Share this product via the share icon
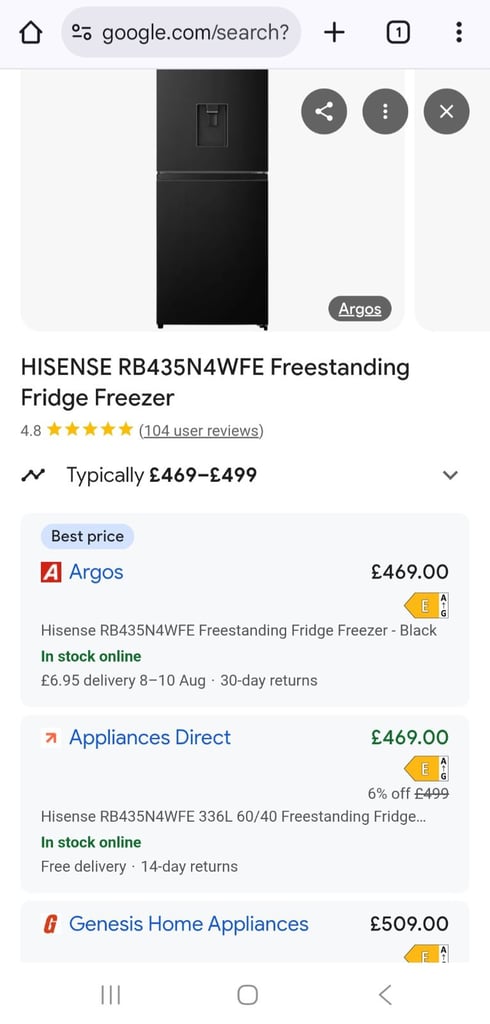This screenshot has width=490, height=1024. 324,112
